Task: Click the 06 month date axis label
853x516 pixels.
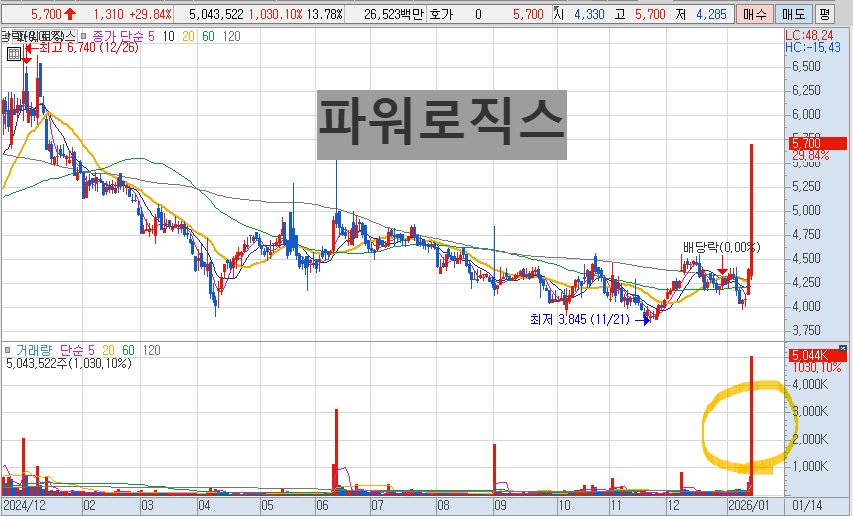Action: click(323, 506)
